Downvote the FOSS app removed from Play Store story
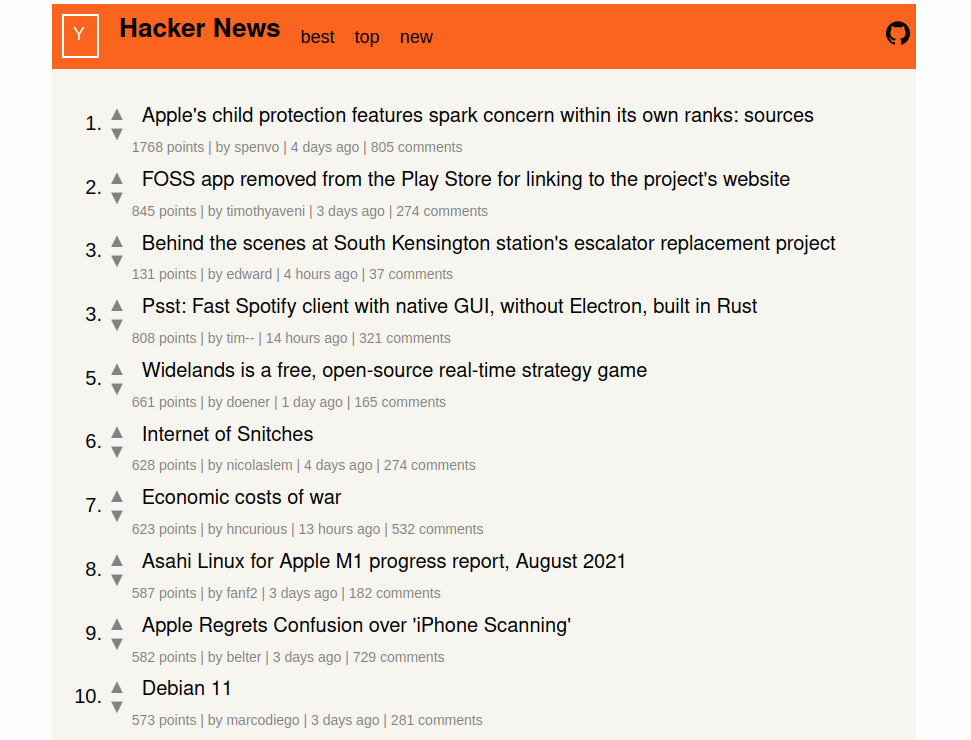This screenshot has height=740, width=971. tap(117, 198)
